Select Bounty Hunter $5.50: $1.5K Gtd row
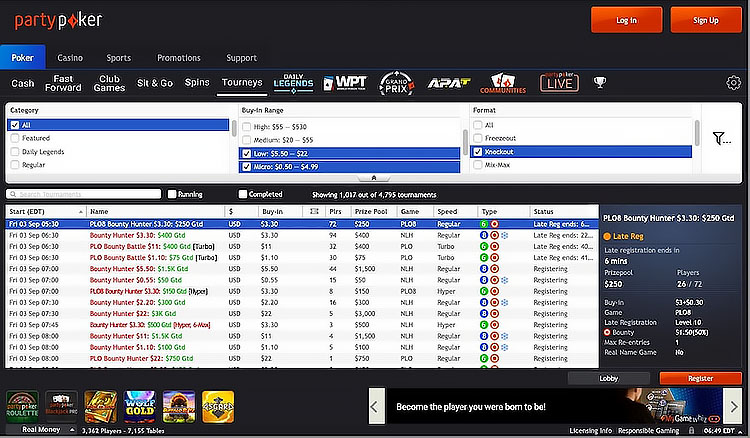 coord(301,269)
